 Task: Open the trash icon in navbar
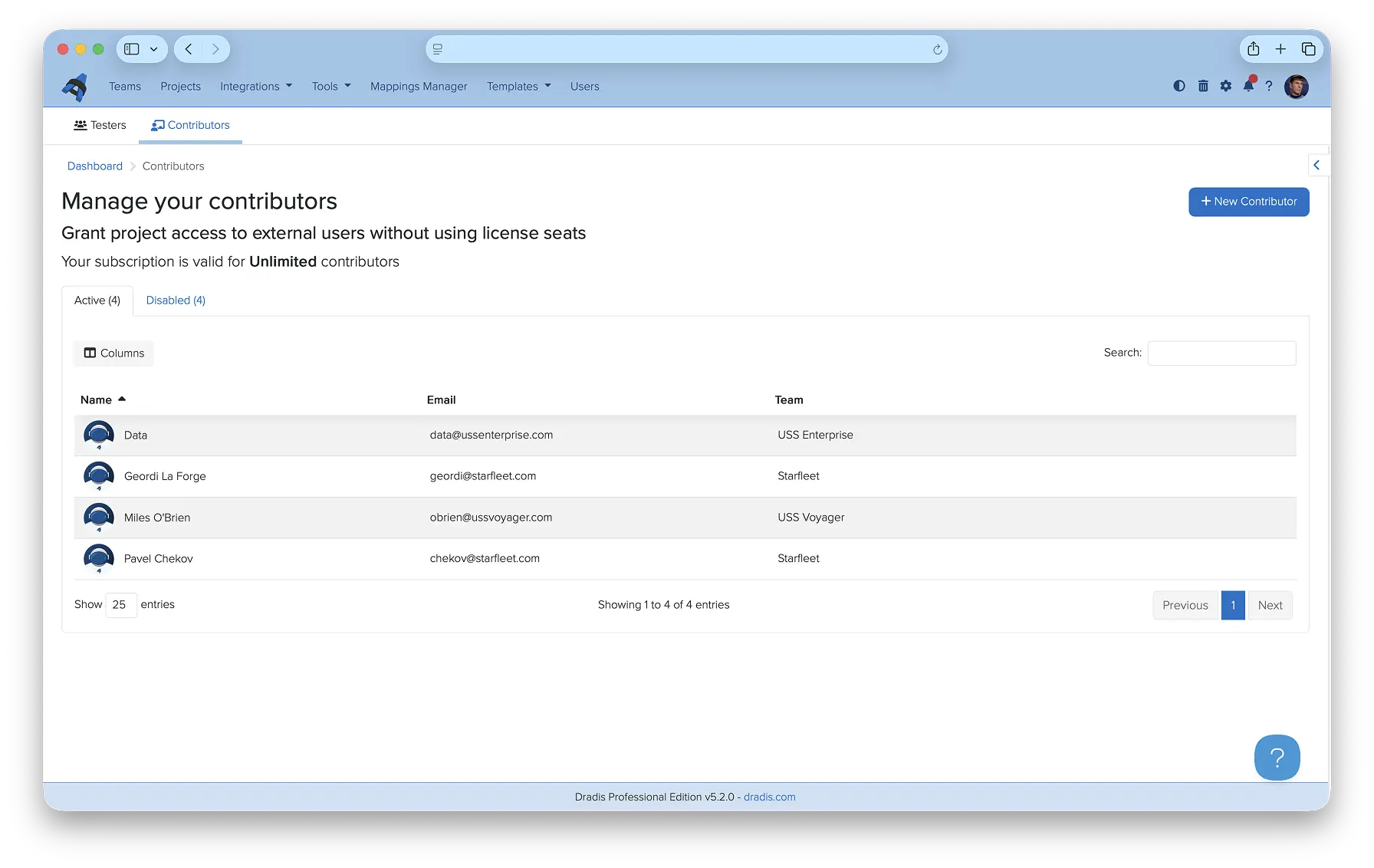pyautogui.click(x=1203, y=86)
